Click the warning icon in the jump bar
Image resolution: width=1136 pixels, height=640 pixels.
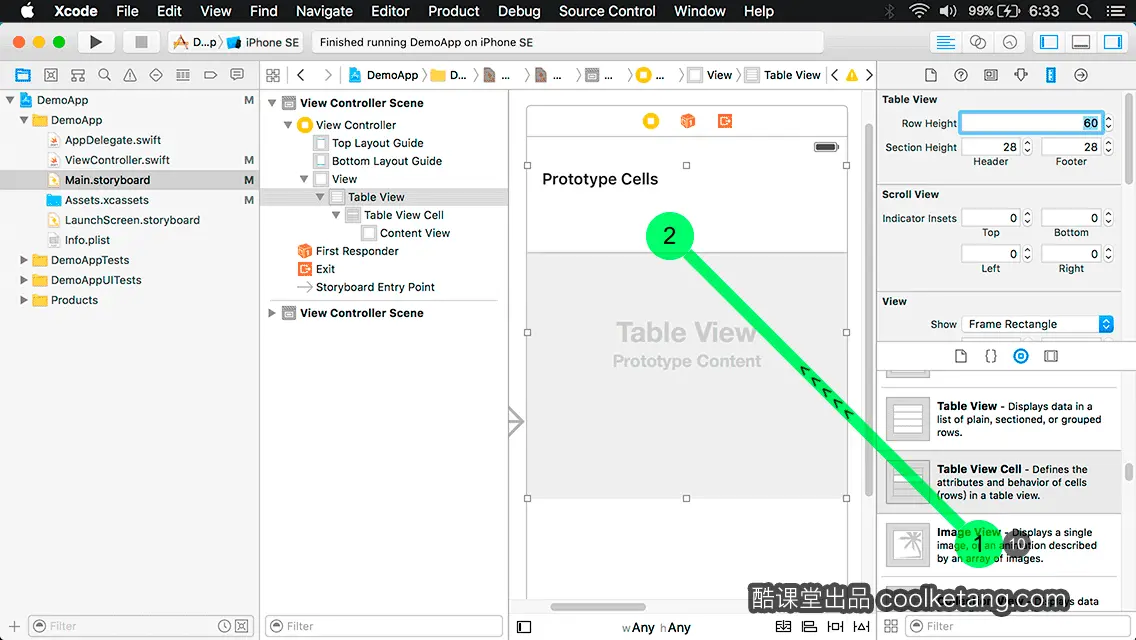tap(852, 75)
